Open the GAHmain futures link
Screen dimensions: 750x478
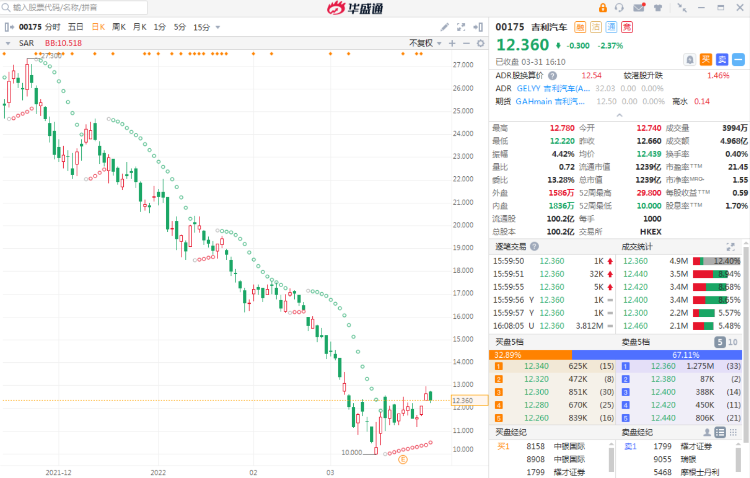tap(550, 101)
